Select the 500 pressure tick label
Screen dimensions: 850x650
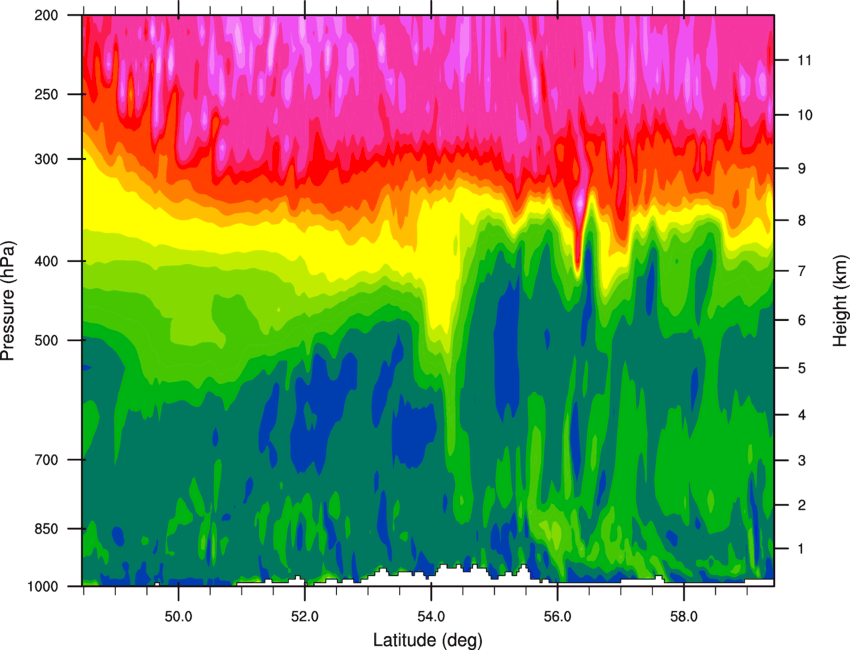[46, 340]
